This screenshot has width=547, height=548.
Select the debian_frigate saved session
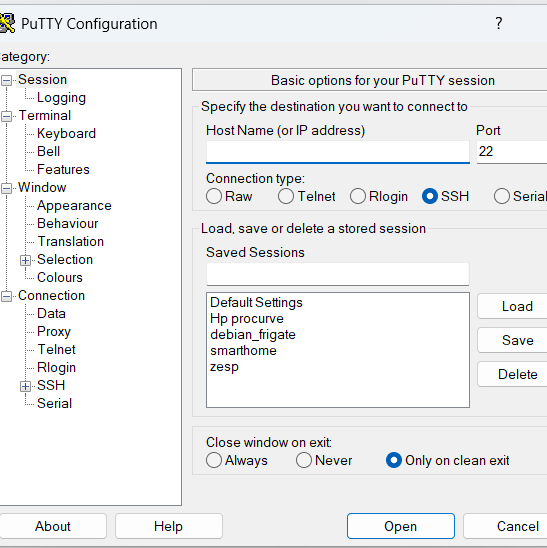click(253, 334)
